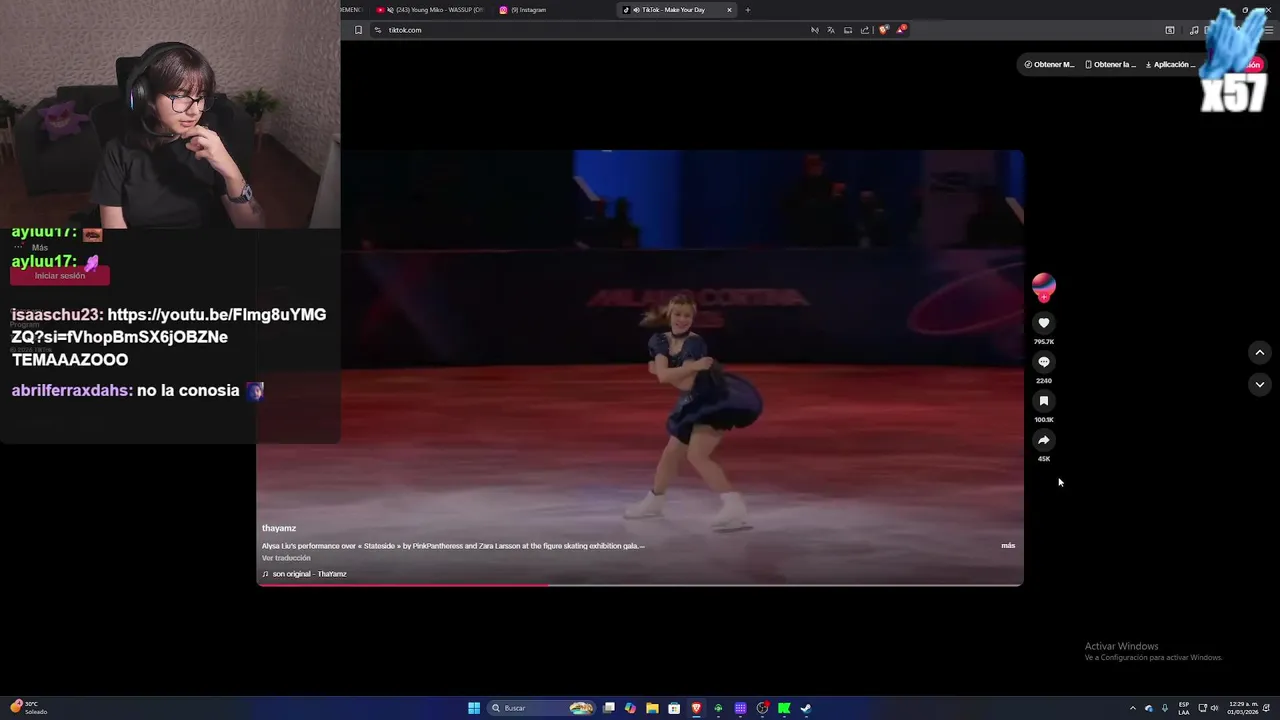Open Steam from the taskbar

pos(806,708)
